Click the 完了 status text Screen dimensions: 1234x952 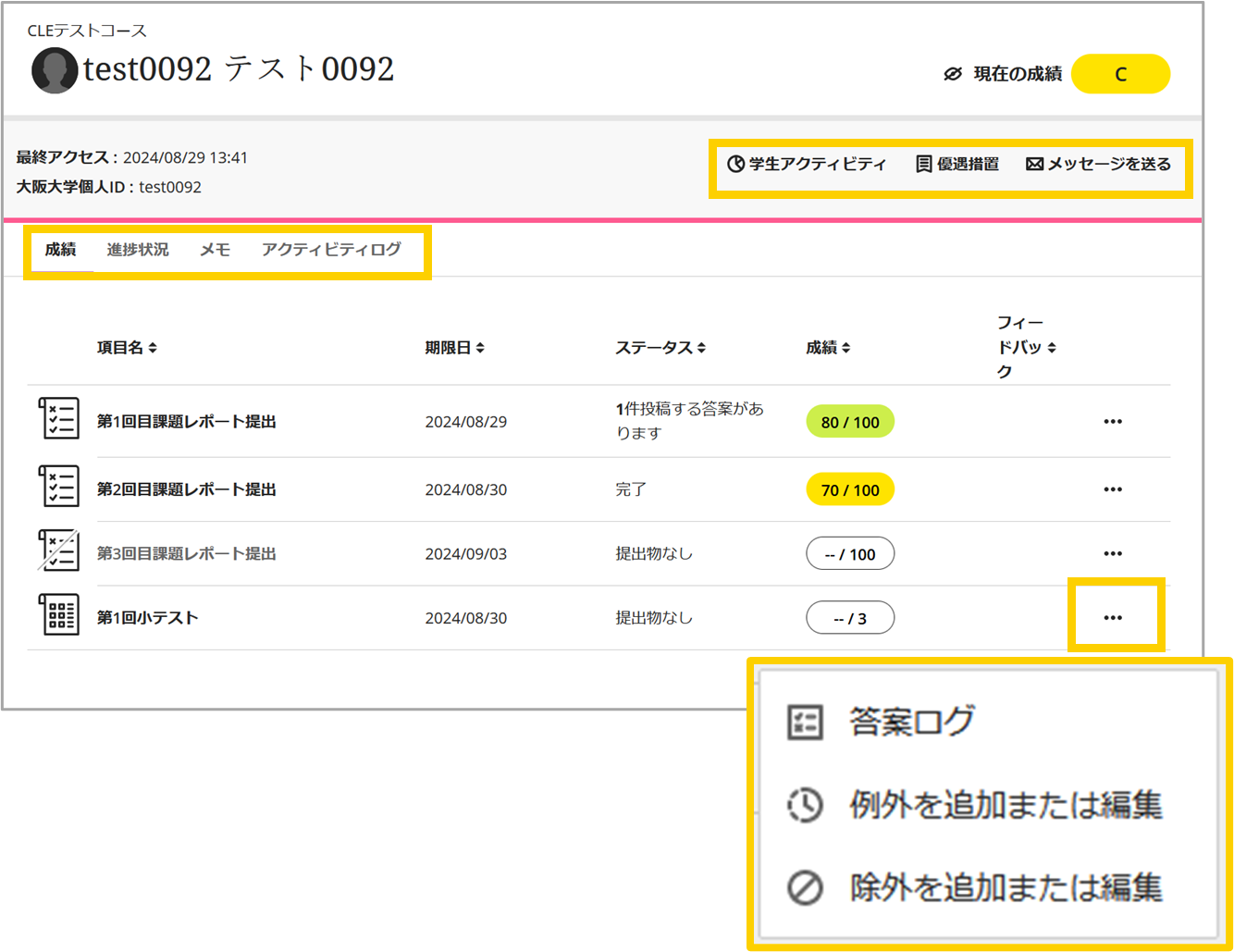pyautogui.click(x=631, y=489)
